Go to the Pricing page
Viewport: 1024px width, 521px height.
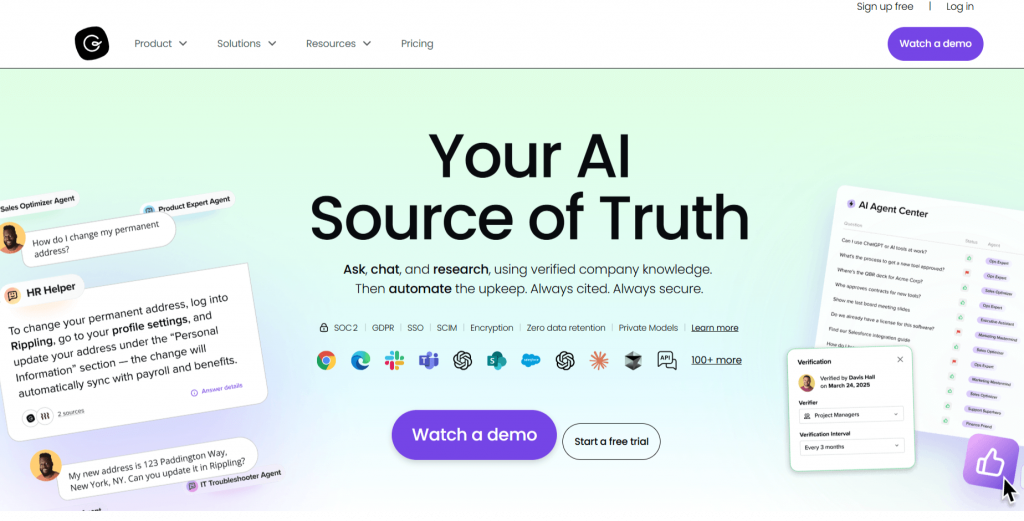pos(417,44)
